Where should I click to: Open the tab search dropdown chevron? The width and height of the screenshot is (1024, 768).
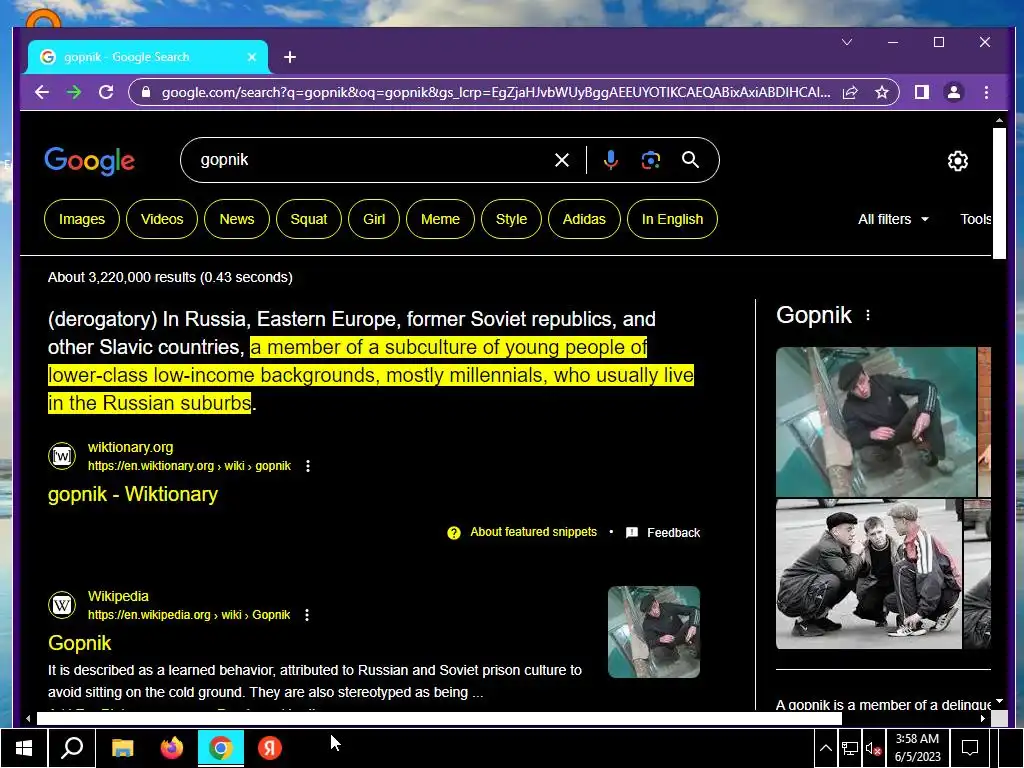point(847,42)
